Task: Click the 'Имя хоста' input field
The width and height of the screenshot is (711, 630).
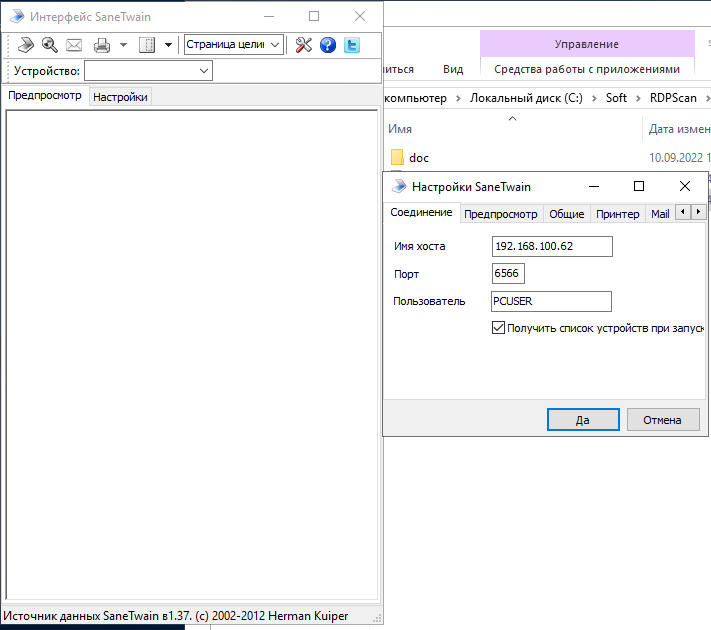Action: (x=551, y=247)
